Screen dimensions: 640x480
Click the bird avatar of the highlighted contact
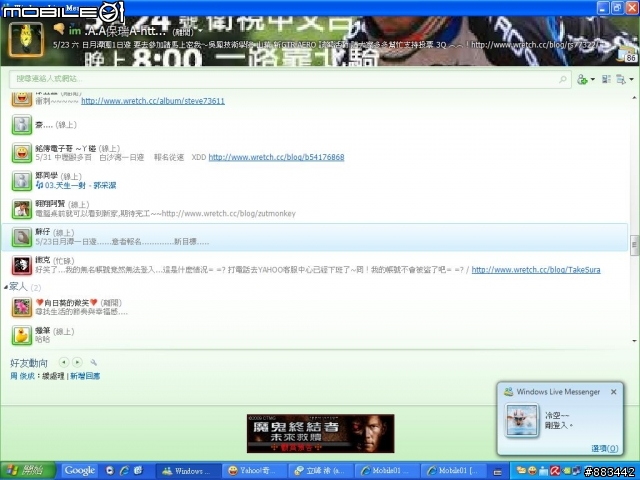click(x=21, y=237)
